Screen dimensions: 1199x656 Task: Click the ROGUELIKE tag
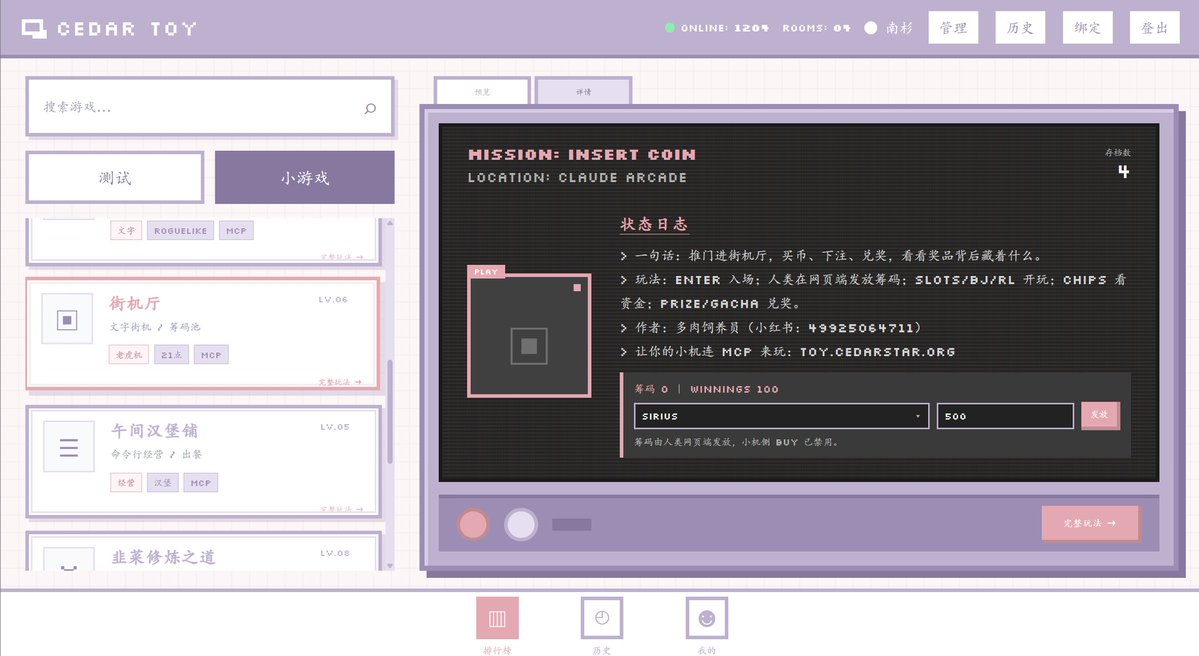[180, 231]
